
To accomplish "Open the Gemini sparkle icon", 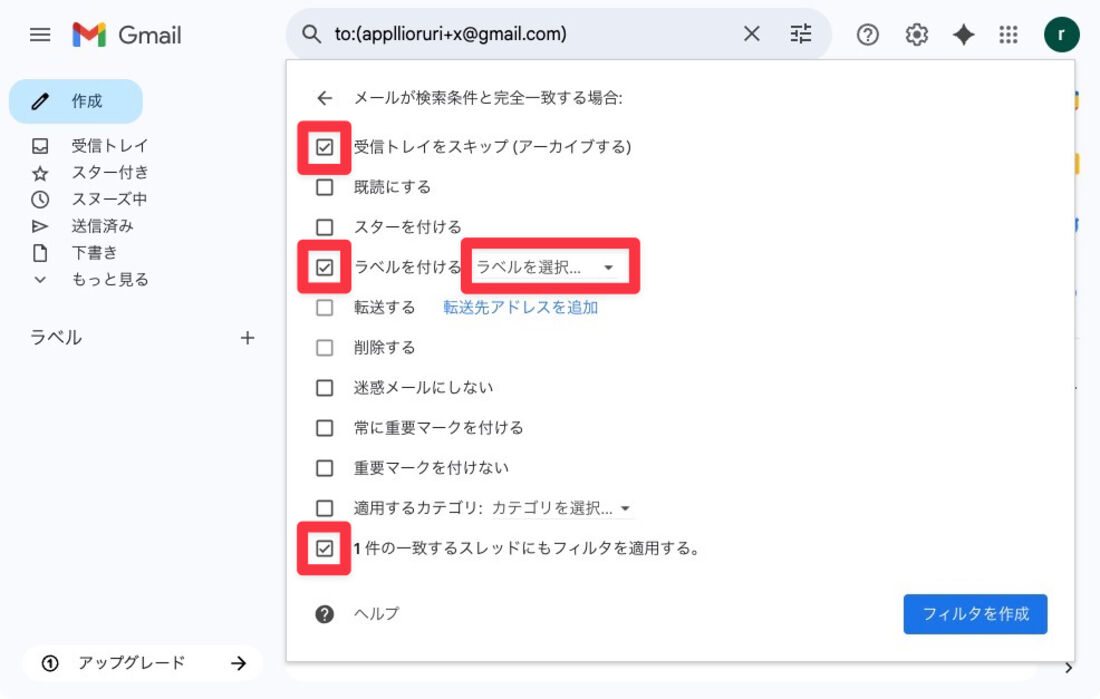I will 963,34.
